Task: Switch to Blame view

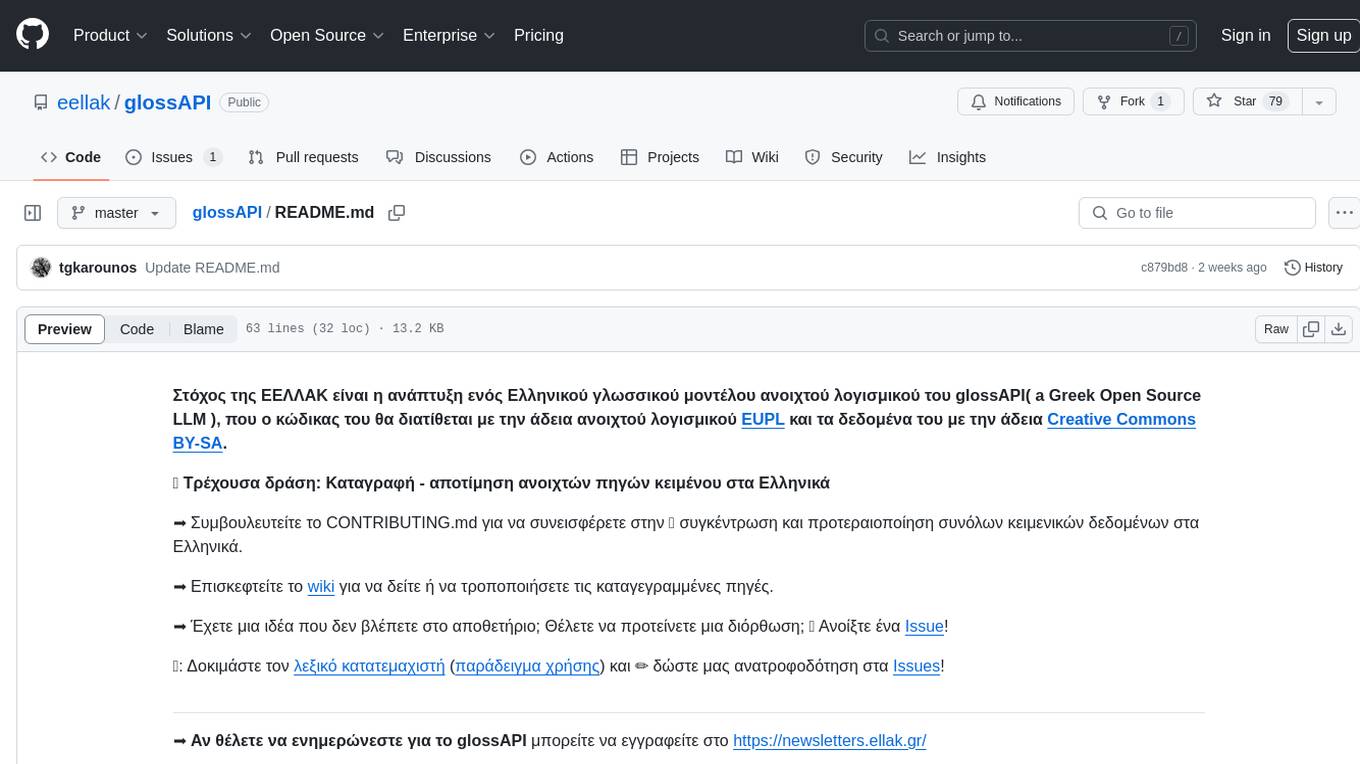Action: click(203, 329)
